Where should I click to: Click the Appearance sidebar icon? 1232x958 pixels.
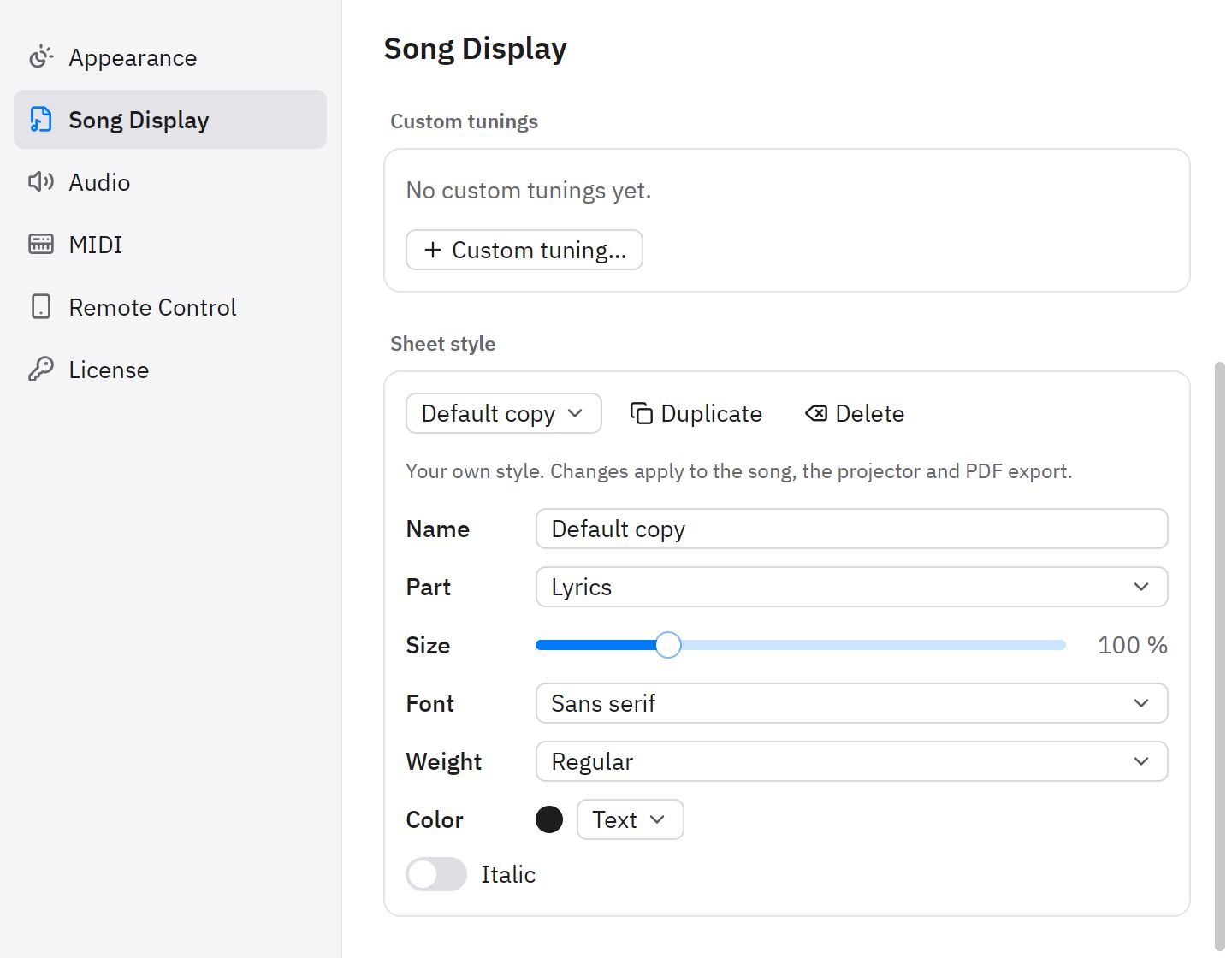click(41, 57)
